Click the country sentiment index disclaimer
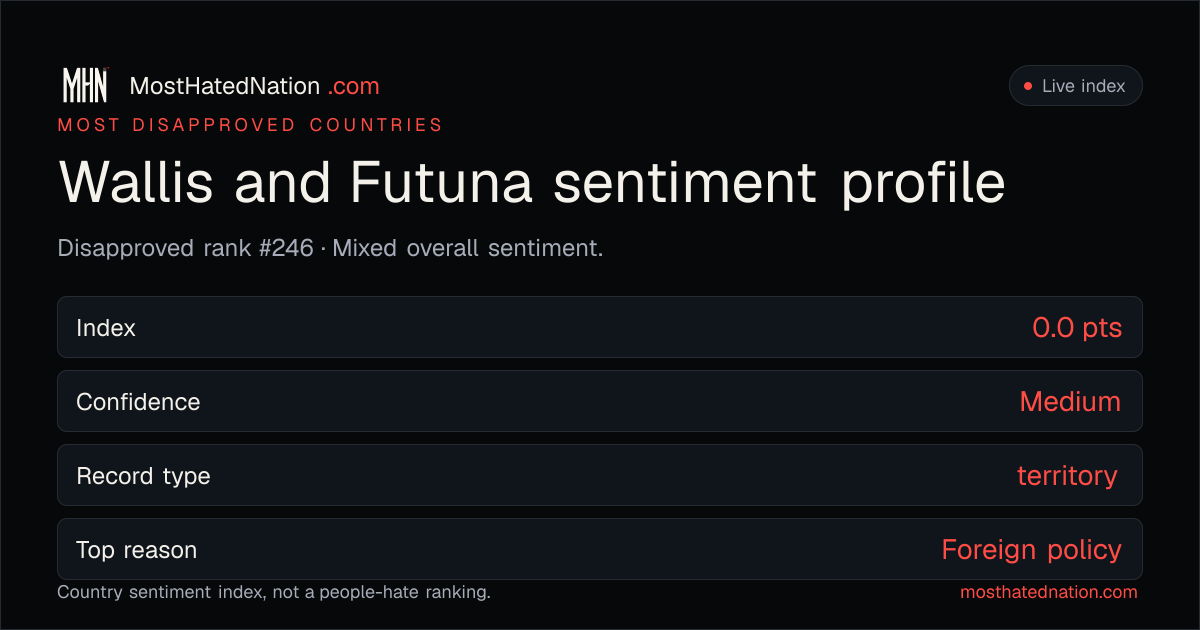Image resolution: width=1200 pixels, height=630 pixels. pyautogui.click(x=274, y=592)
